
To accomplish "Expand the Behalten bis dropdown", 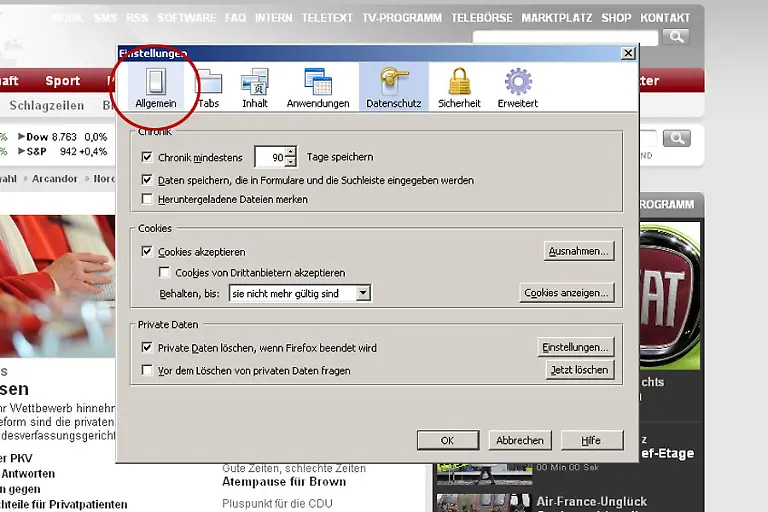I will click(x=363, y=293).
